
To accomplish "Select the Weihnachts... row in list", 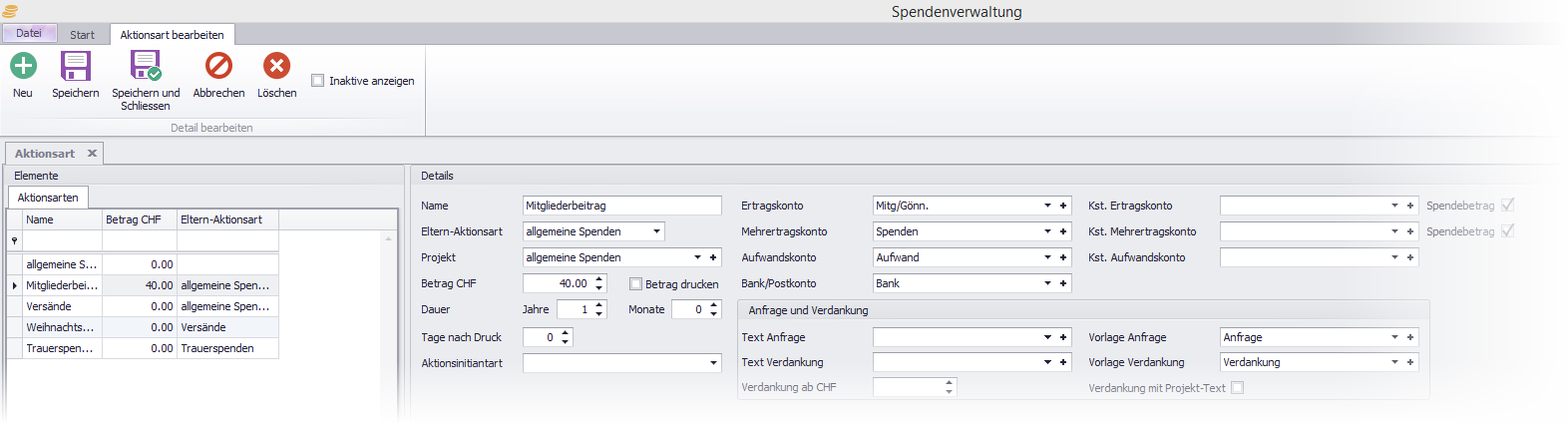I will [x=60, y=327].
